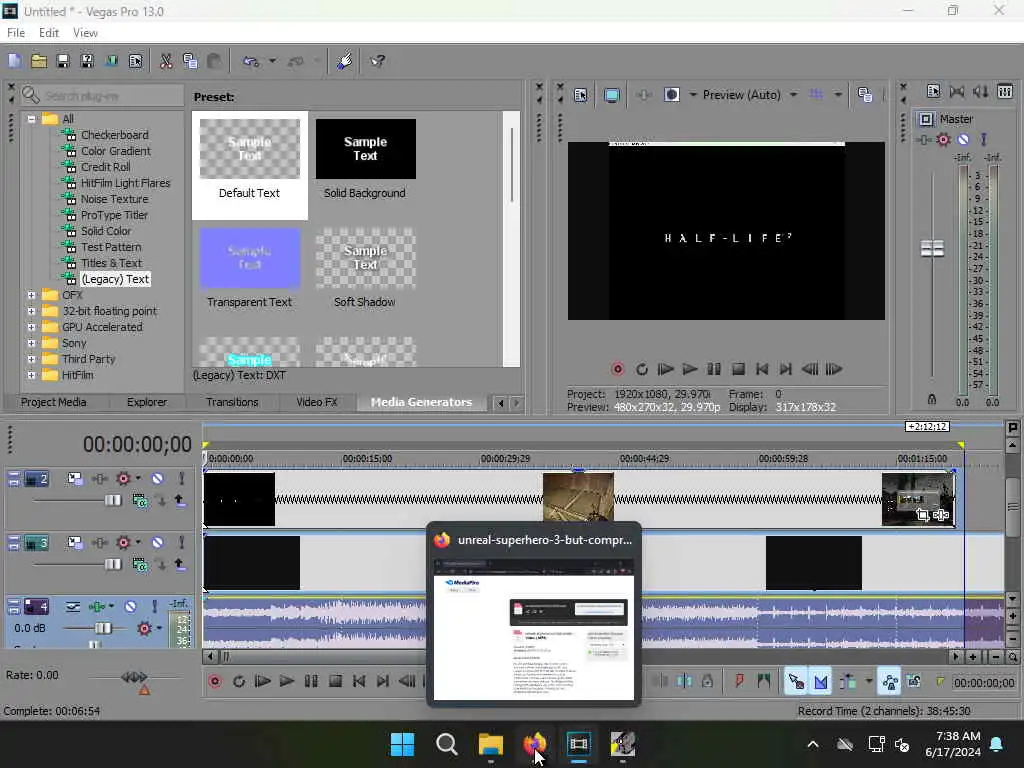Viewport: 1024px width, 768px height.
Task: Open a project with the folder icon
Action: (39, 61)
